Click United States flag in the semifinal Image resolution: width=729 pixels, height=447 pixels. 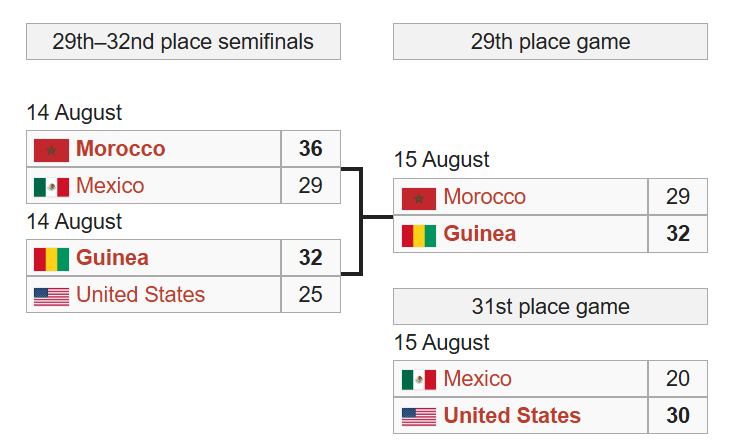point(52,297)
